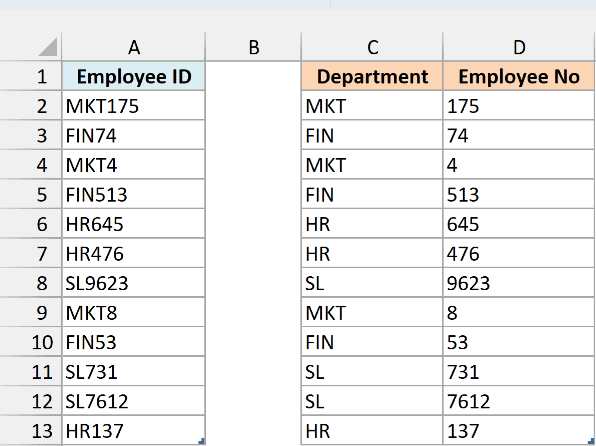Select row 11 header
The height and width of the screenshot is (446, 596).
click(30, 371)
